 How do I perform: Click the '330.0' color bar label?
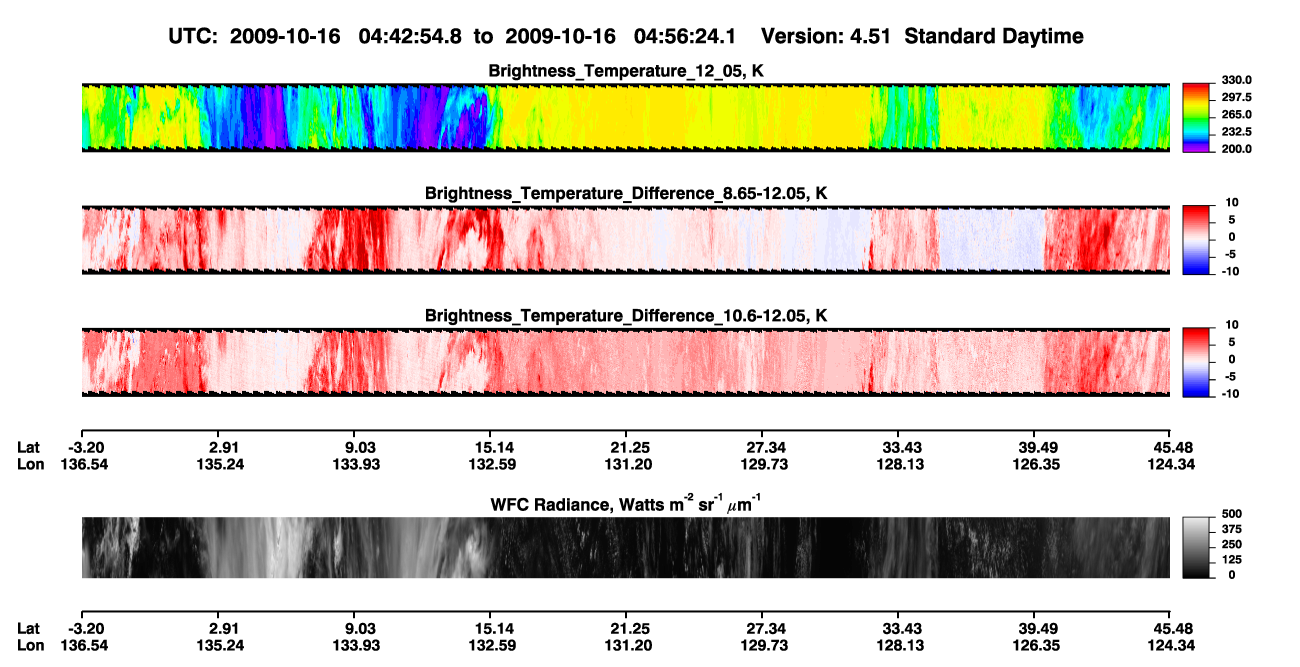pyautogui.click(x=1237, y=80)
